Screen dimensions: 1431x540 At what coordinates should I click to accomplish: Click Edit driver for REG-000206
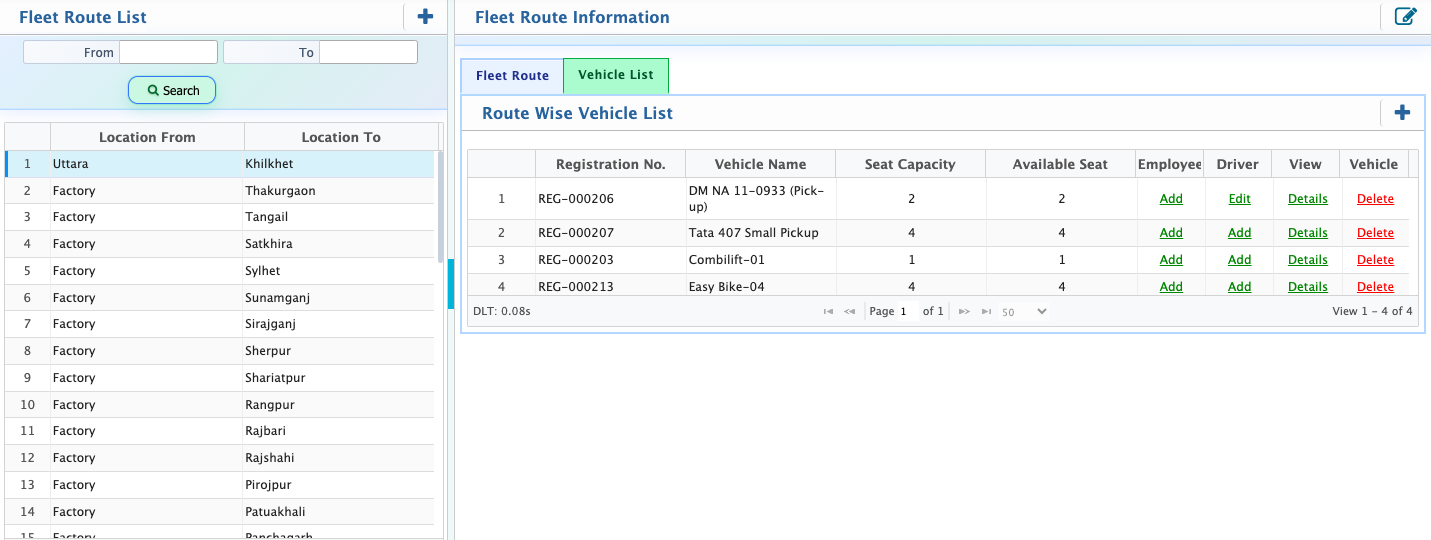[1240, 199]
